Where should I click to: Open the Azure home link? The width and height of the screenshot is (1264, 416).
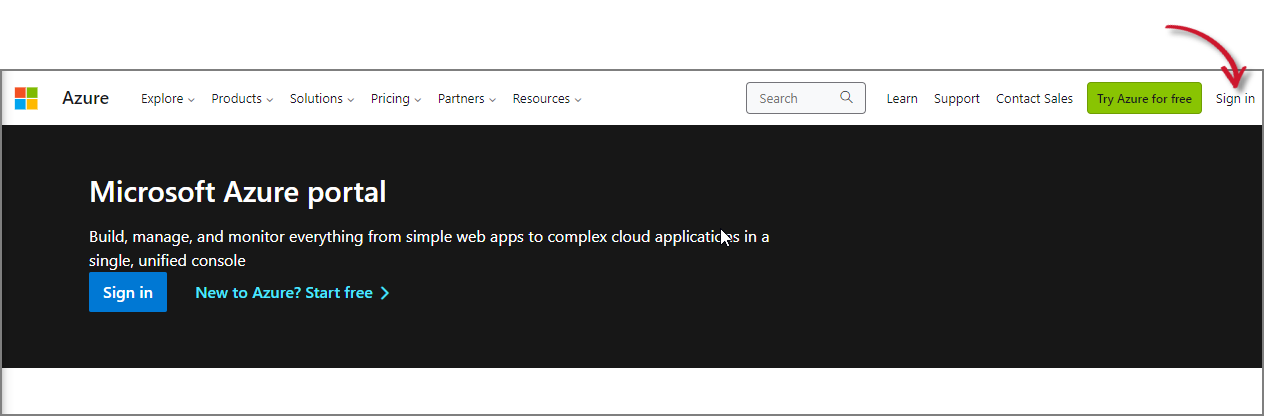tap(85, 98)
